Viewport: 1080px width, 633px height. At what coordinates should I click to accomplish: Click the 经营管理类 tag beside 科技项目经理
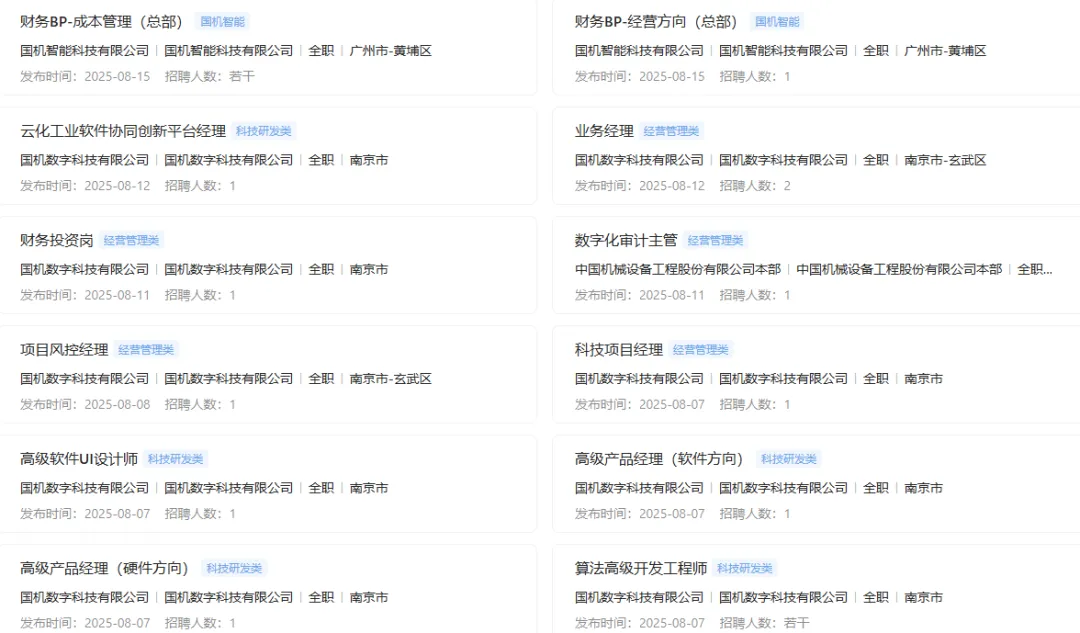[700, 350]
